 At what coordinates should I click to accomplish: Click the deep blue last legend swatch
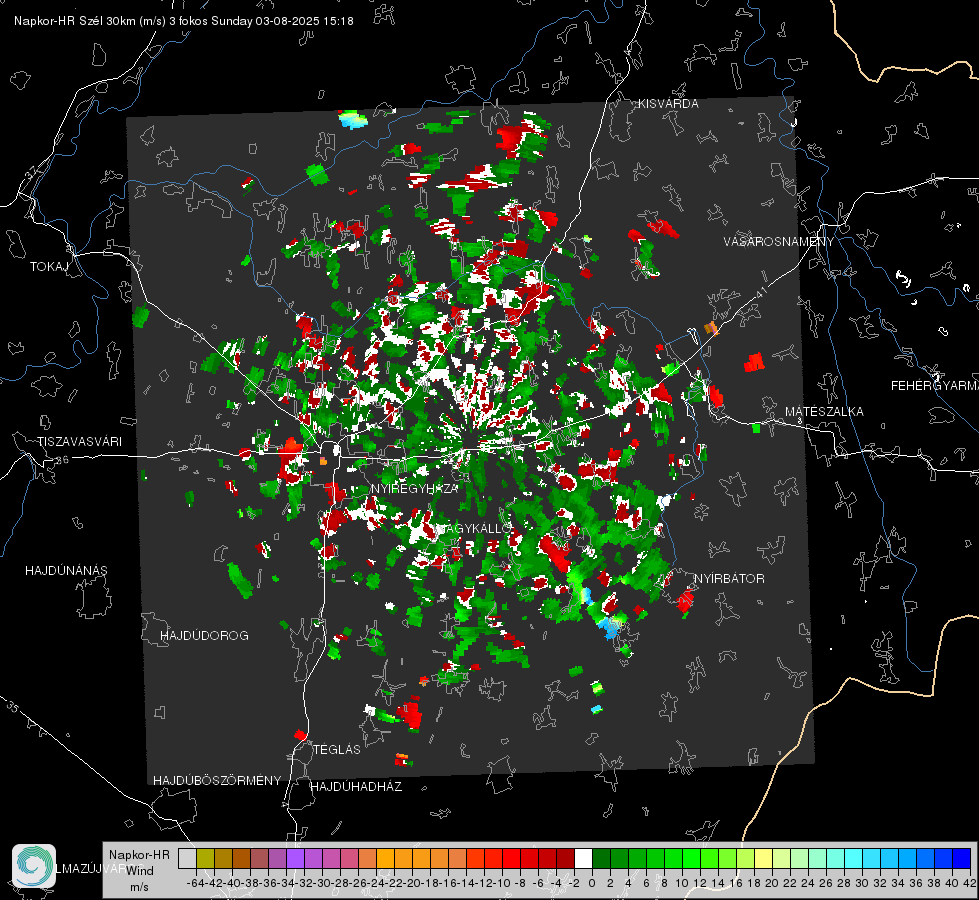pyautogui.click(x=962, y=858)
